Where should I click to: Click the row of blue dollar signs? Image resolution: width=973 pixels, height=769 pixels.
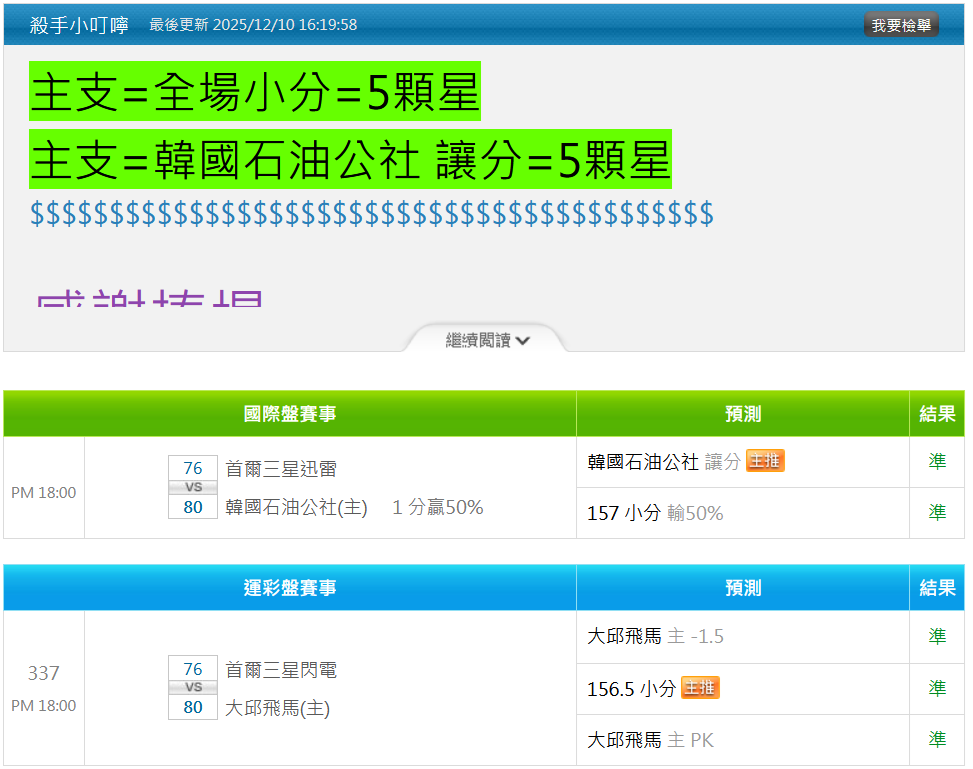[x=372, y=214]
